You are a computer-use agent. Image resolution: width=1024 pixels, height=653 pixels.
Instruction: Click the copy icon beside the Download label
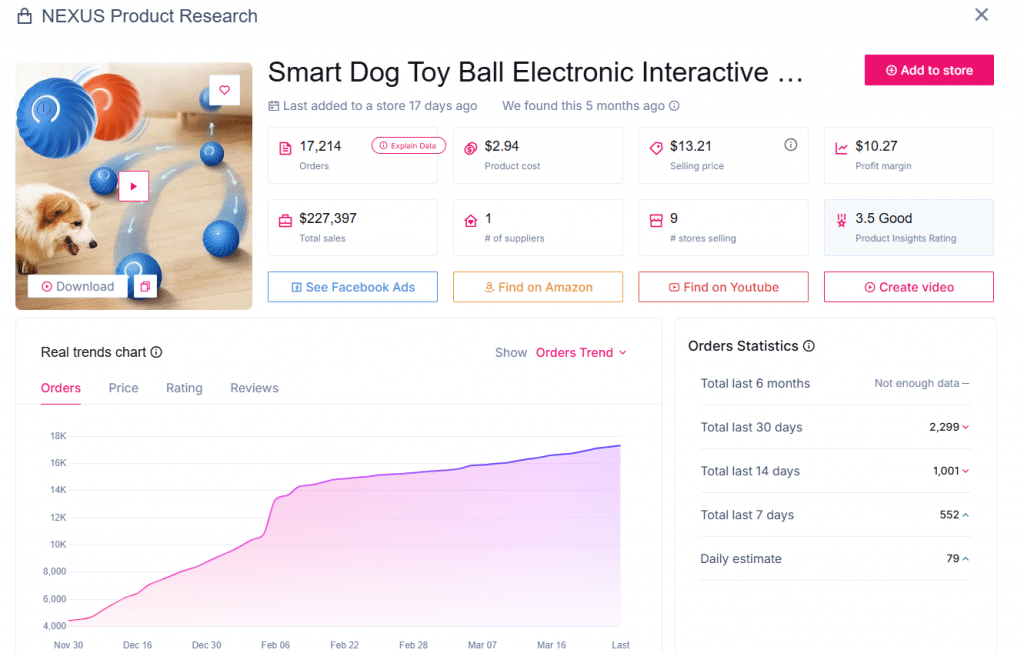(146, 285)
